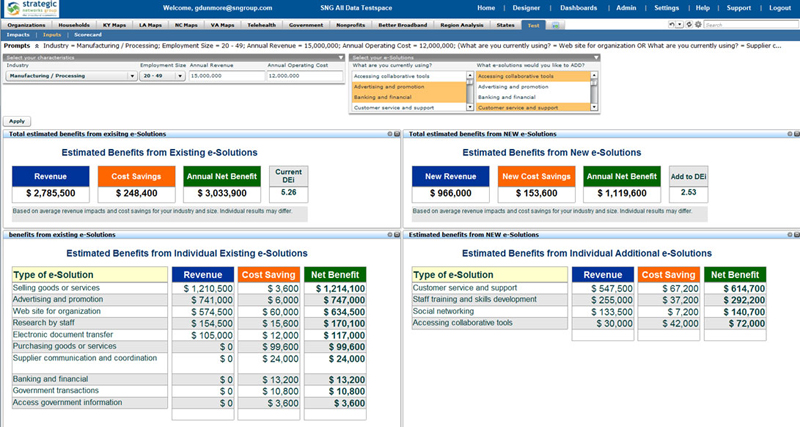Open the Designer link

point(526,8)
